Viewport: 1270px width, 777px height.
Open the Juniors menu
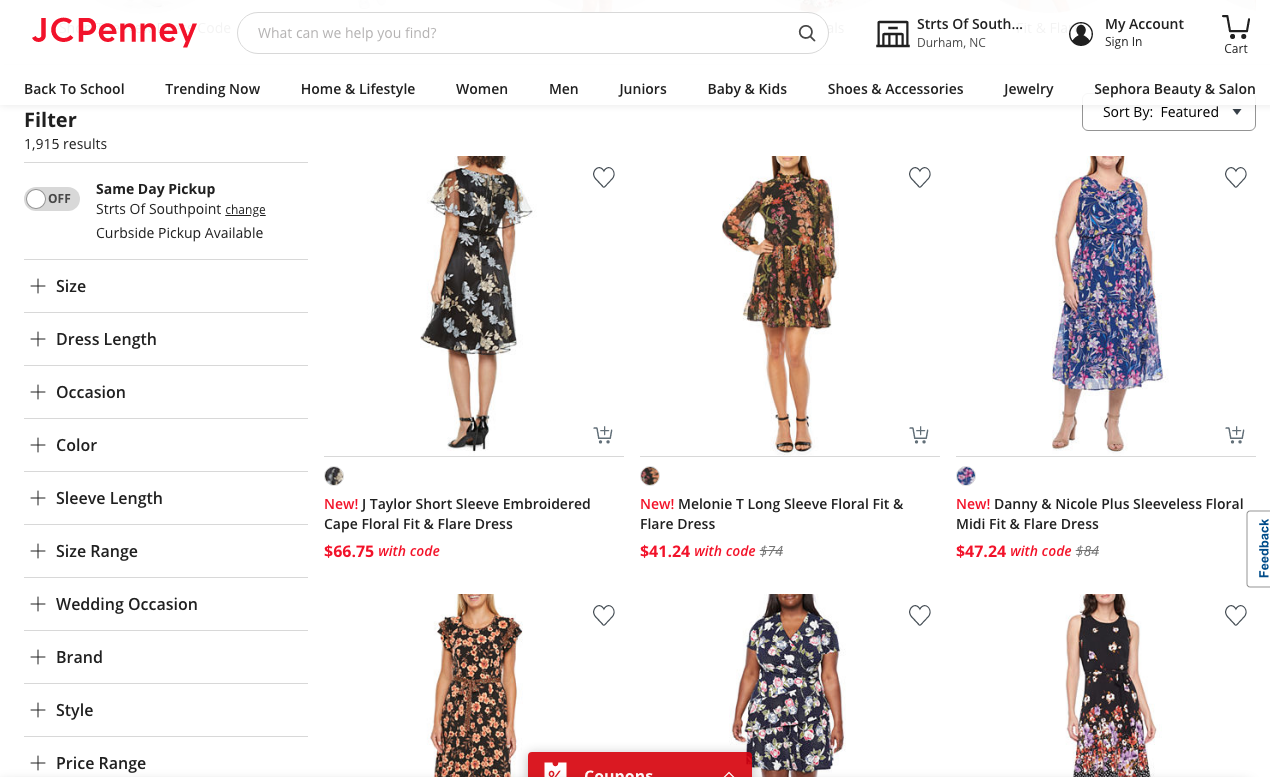click(x=643, y=89)
